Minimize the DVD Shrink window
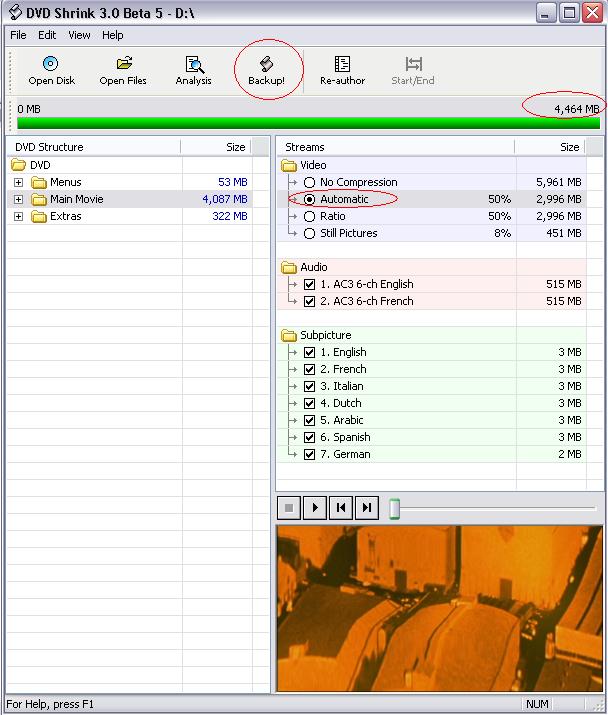The height and width of the screenshot is (715, 608). tap(545, 13)
